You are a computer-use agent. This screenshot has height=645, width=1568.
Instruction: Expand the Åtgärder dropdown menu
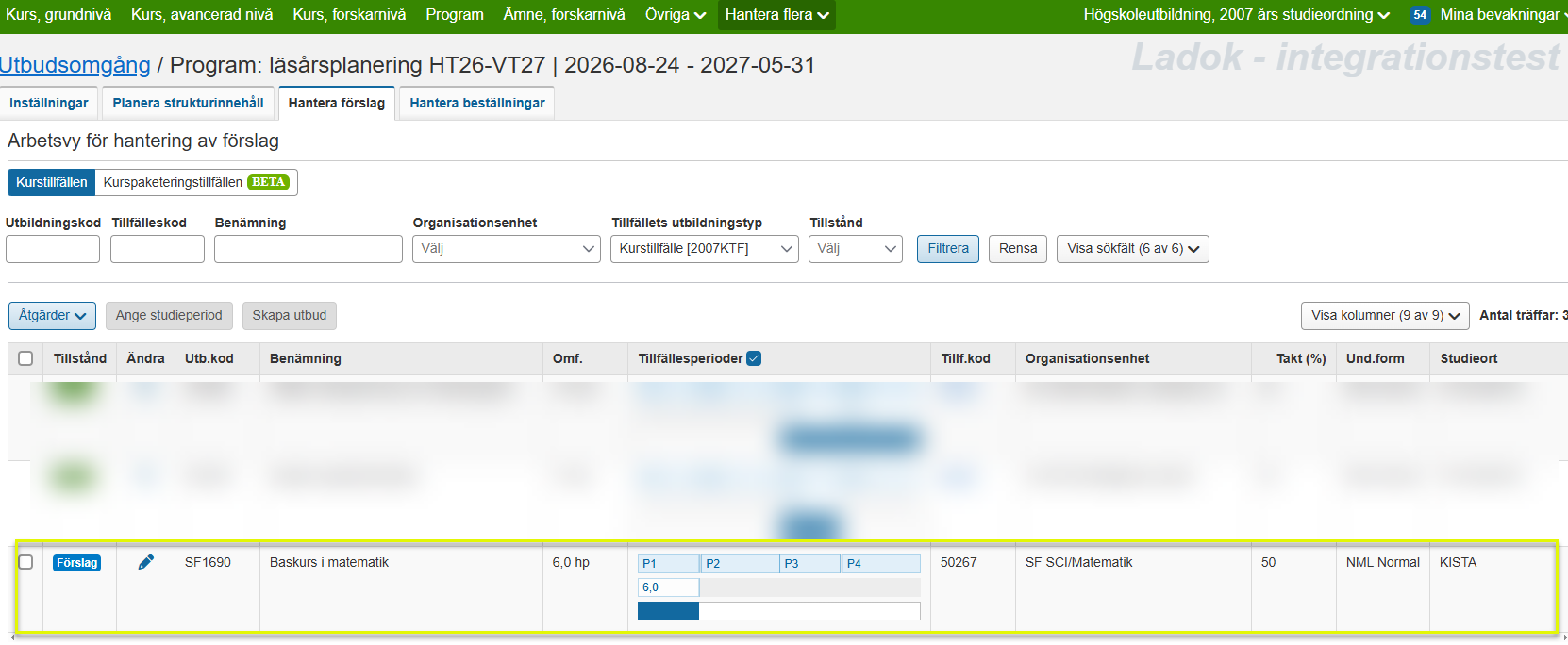tap(52, 316)
